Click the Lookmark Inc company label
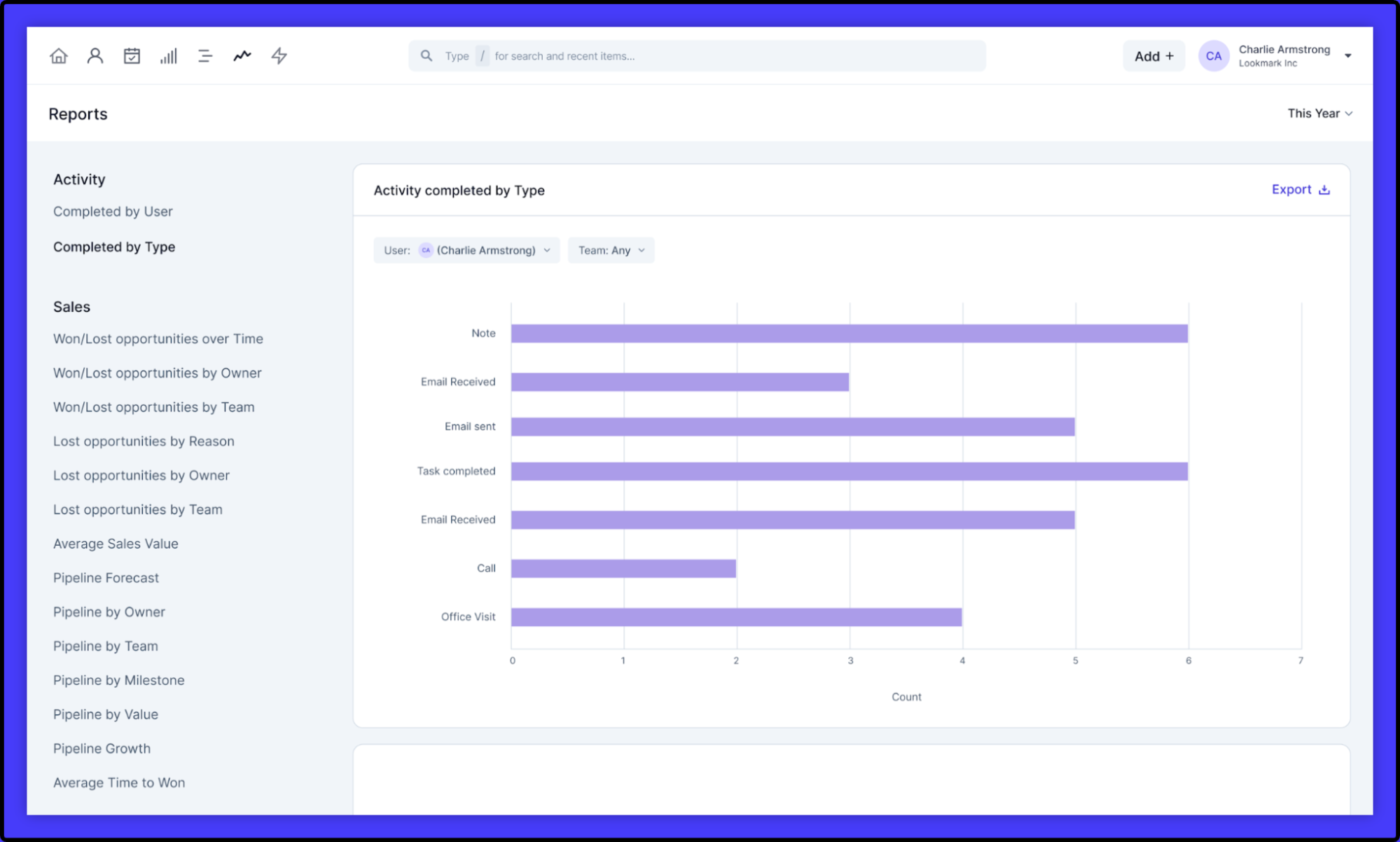The height and width of the screenshot is (842, 1400). click(1268, 64)
